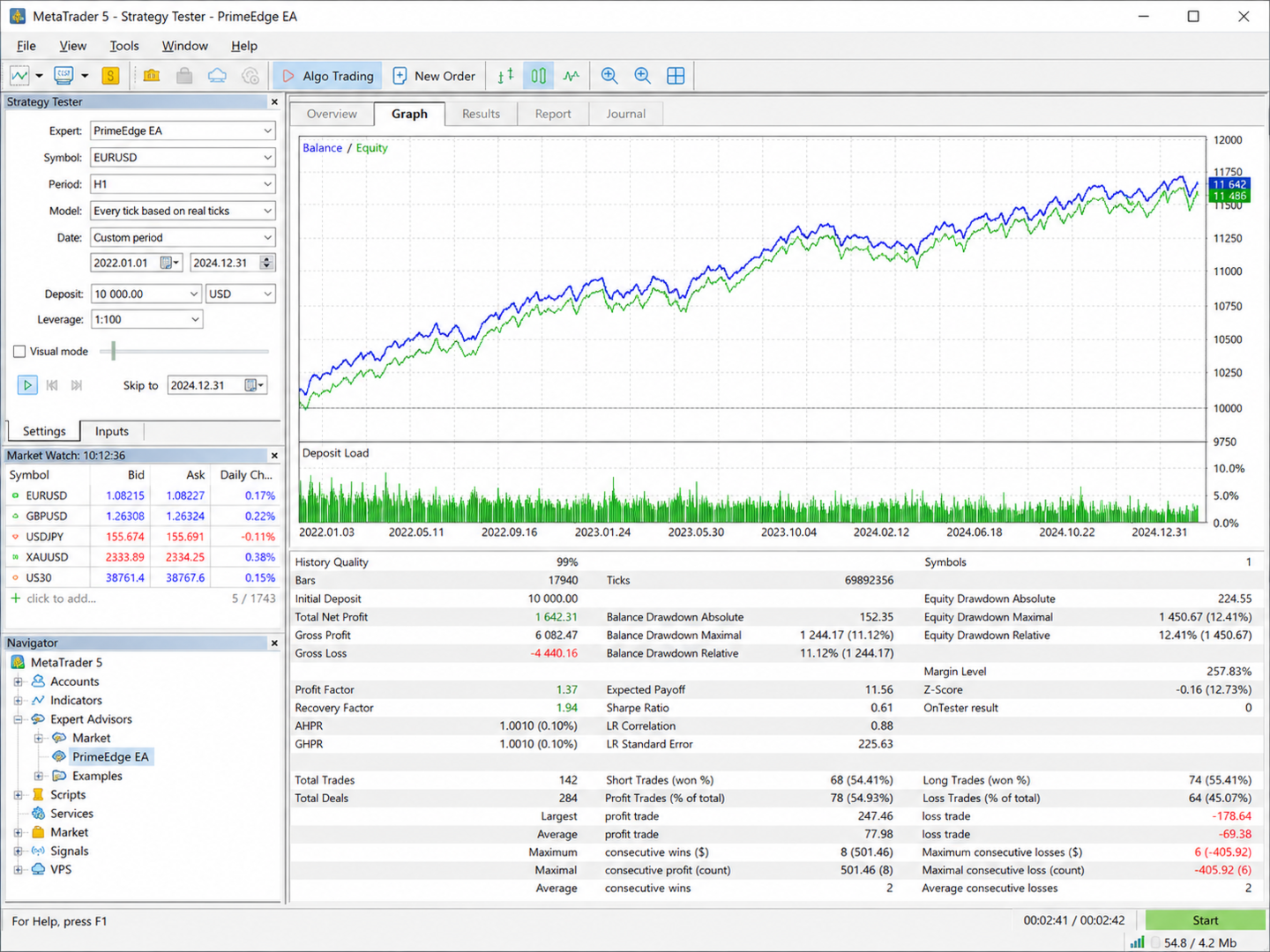1270x952 pixels.
Task: Switch to the Report tab
Action: (553, 114)
